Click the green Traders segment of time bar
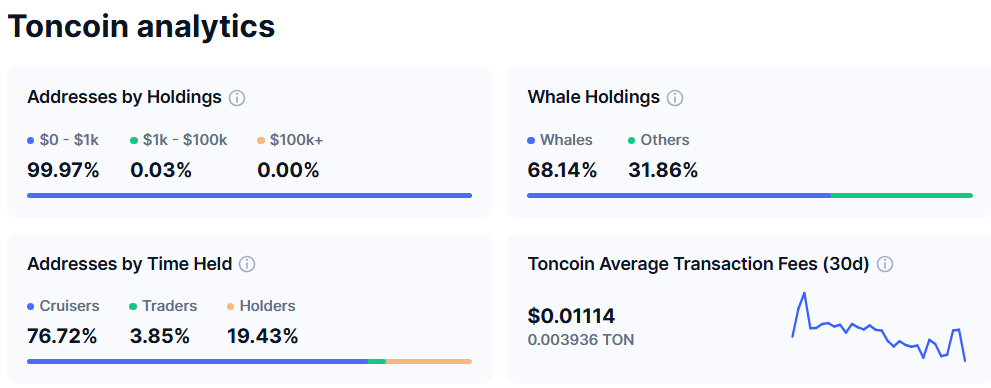The width and height of the screenshot is (991, 388). [x=377, y=361]
